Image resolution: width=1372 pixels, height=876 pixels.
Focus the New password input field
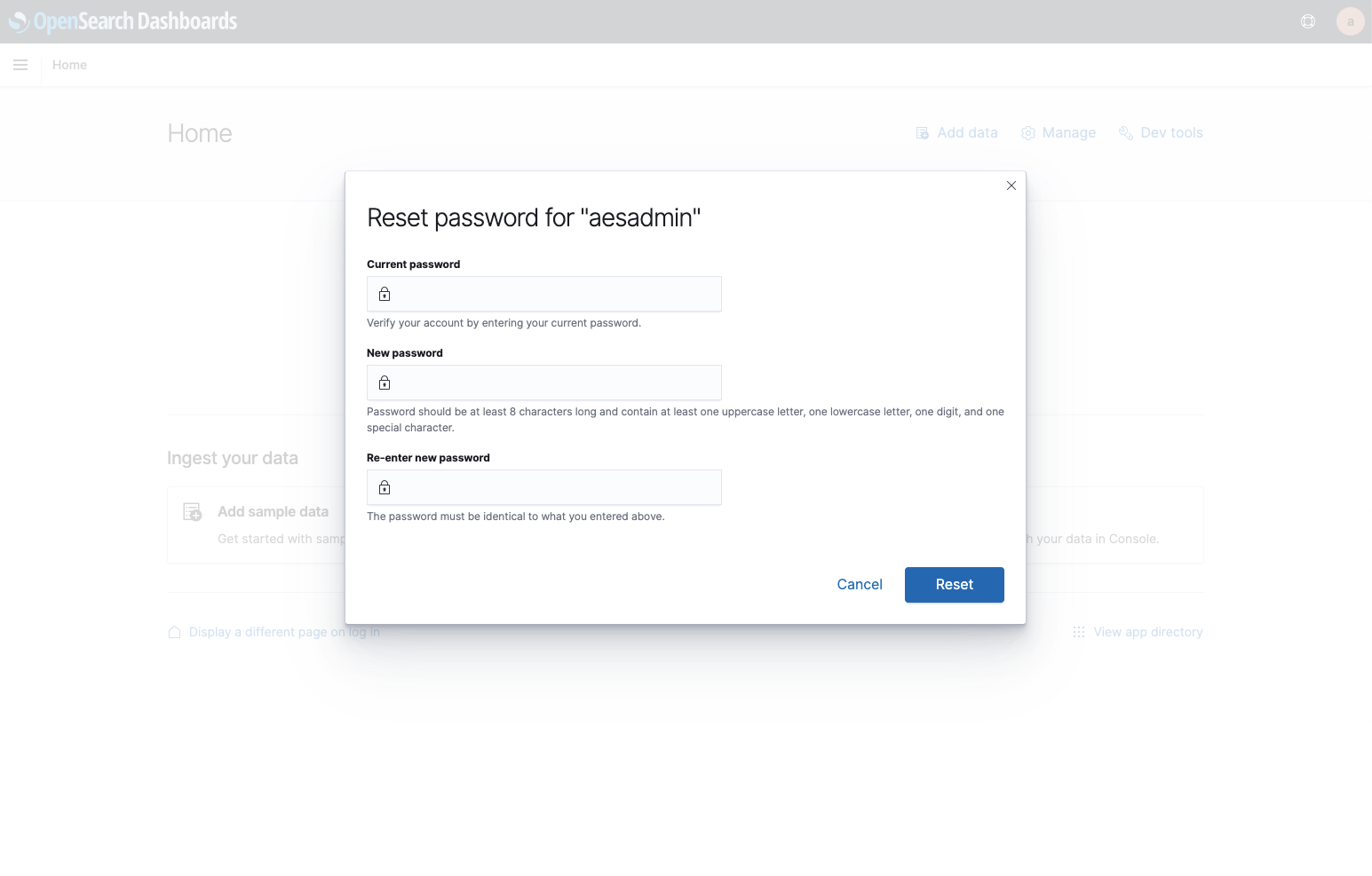[x=544, y=383]
